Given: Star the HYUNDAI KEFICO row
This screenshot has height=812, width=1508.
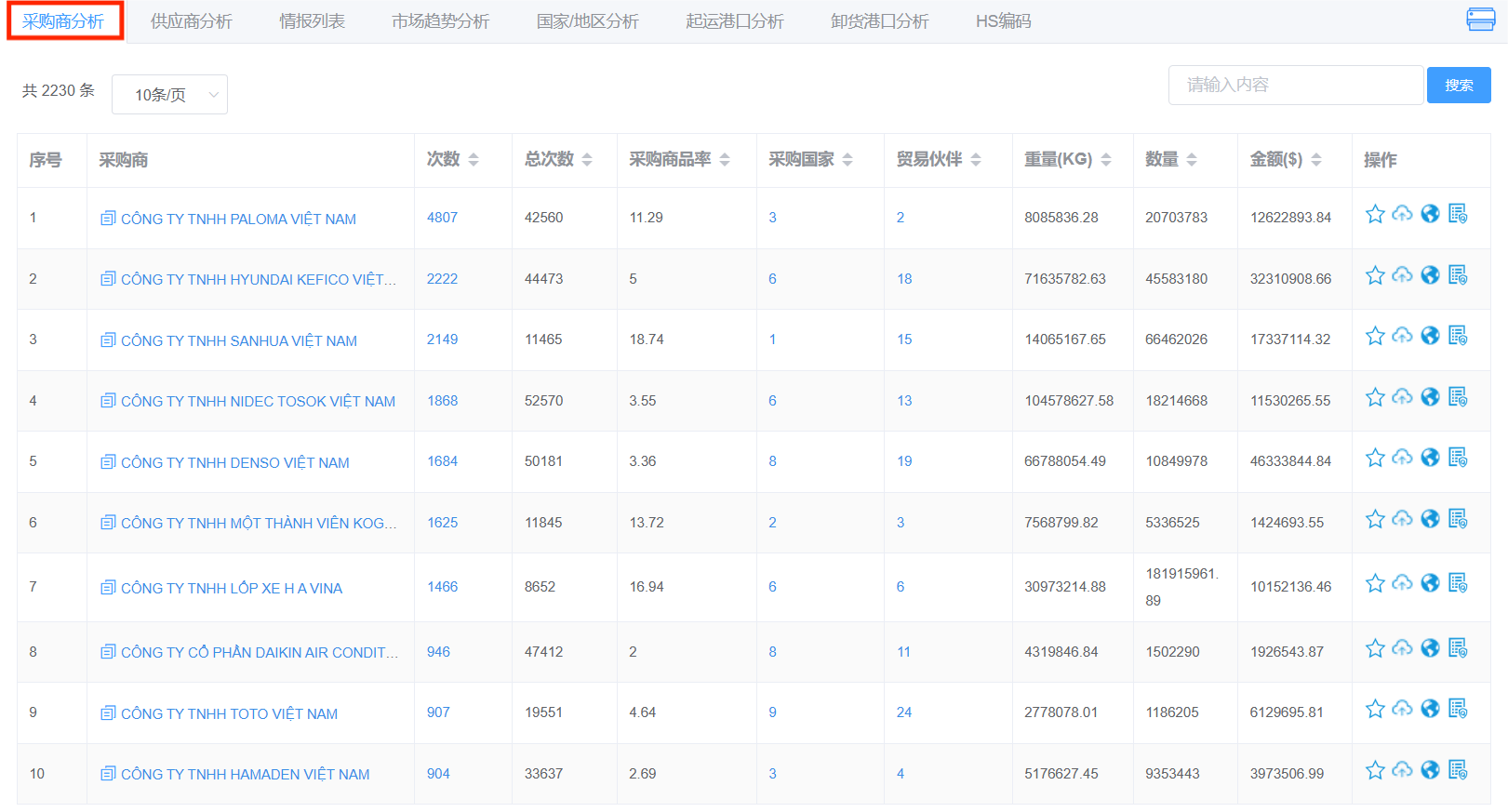Looking at the screenshot, I should [x=1375, y=275].
